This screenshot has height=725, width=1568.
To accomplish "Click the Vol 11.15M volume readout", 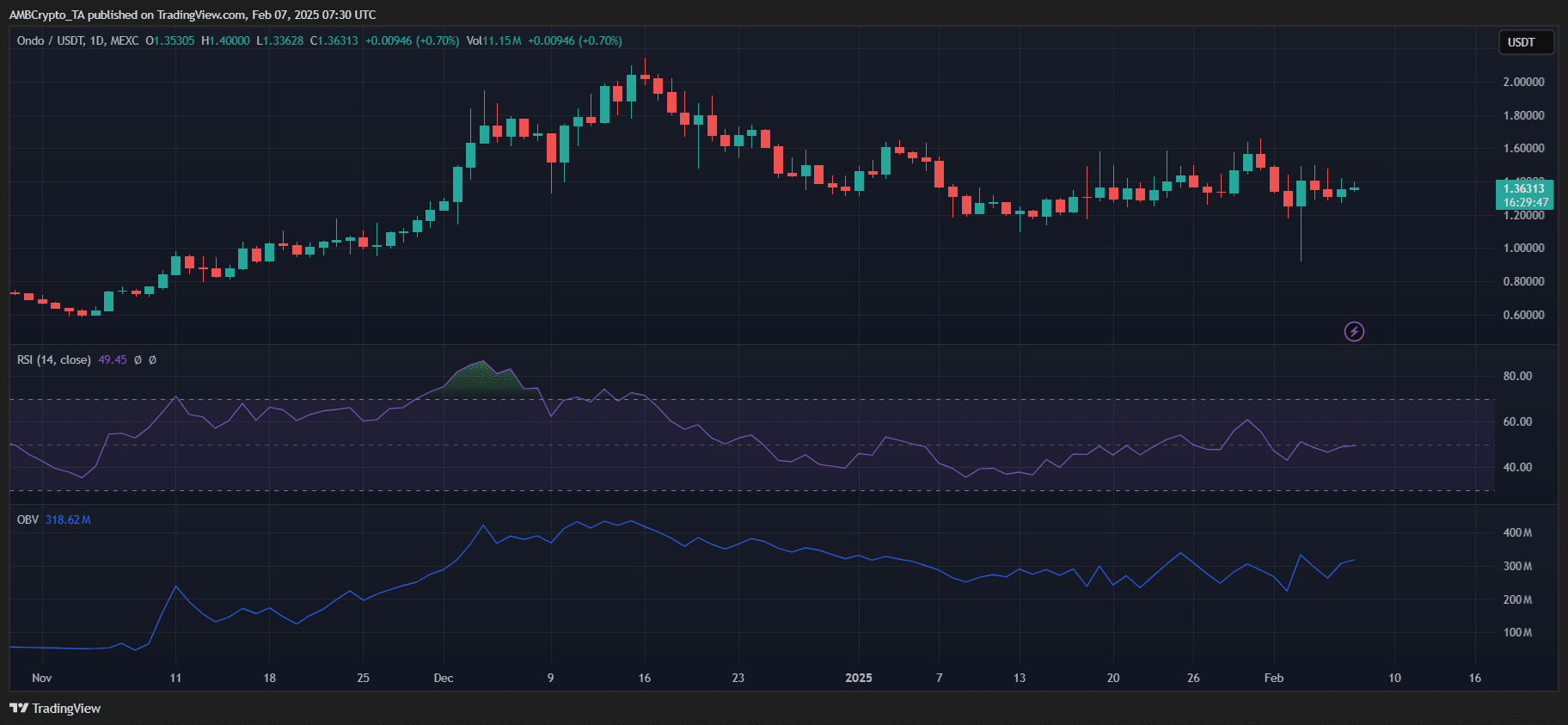I will pyautogui.click(x=493, y=40).
